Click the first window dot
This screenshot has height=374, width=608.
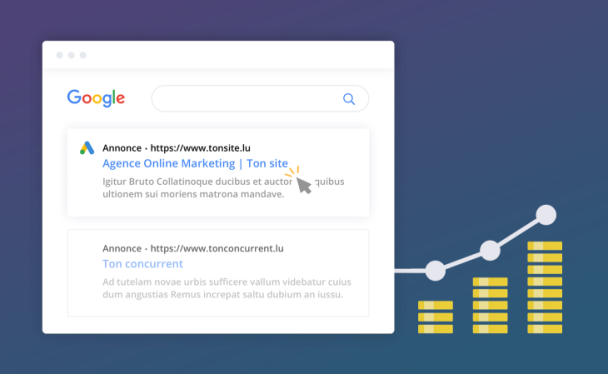click(59, 55)
